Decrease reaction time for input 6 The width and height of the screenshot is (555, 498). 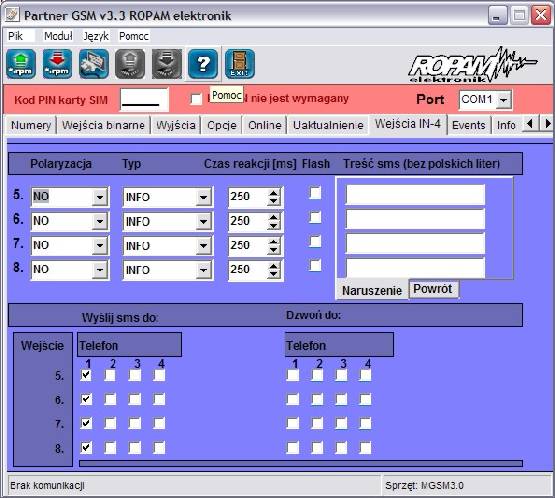point(273,225)
